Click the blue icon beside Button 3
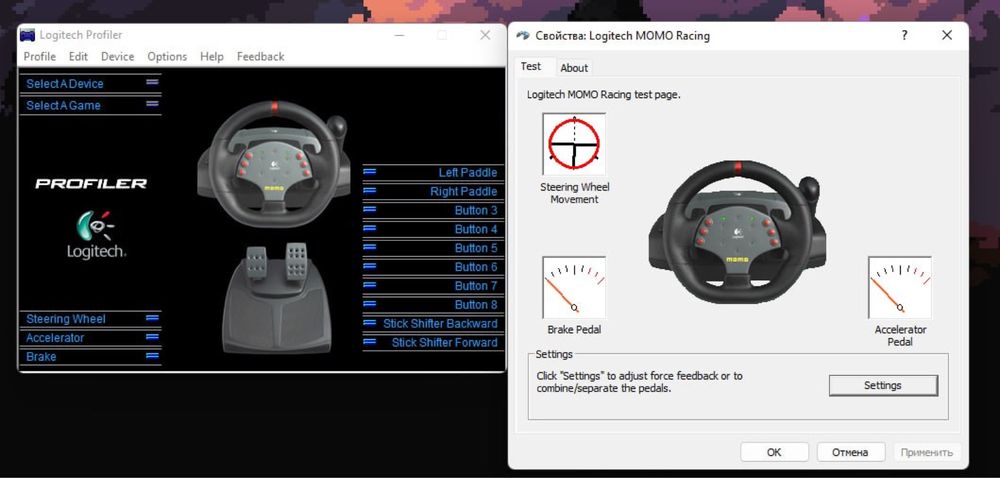The width and height of the screenshot is (1000, 478). tap(369, 208)
